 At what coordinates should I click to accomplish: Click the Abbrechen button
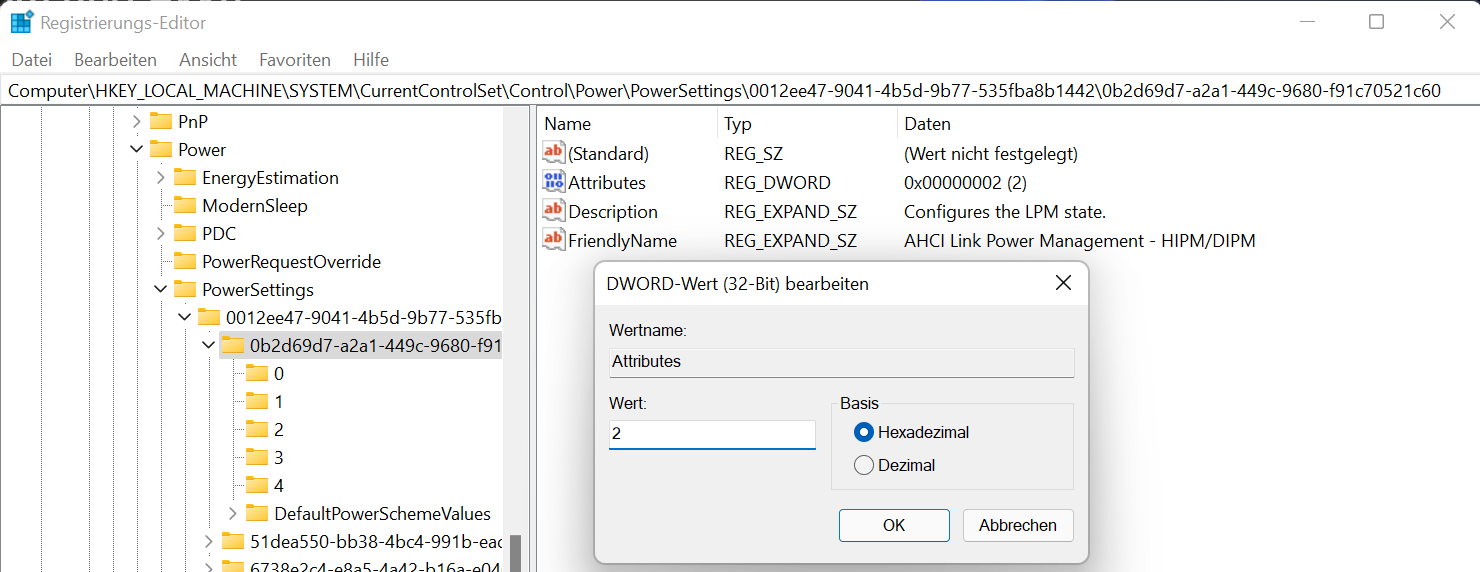point(1018,525)
